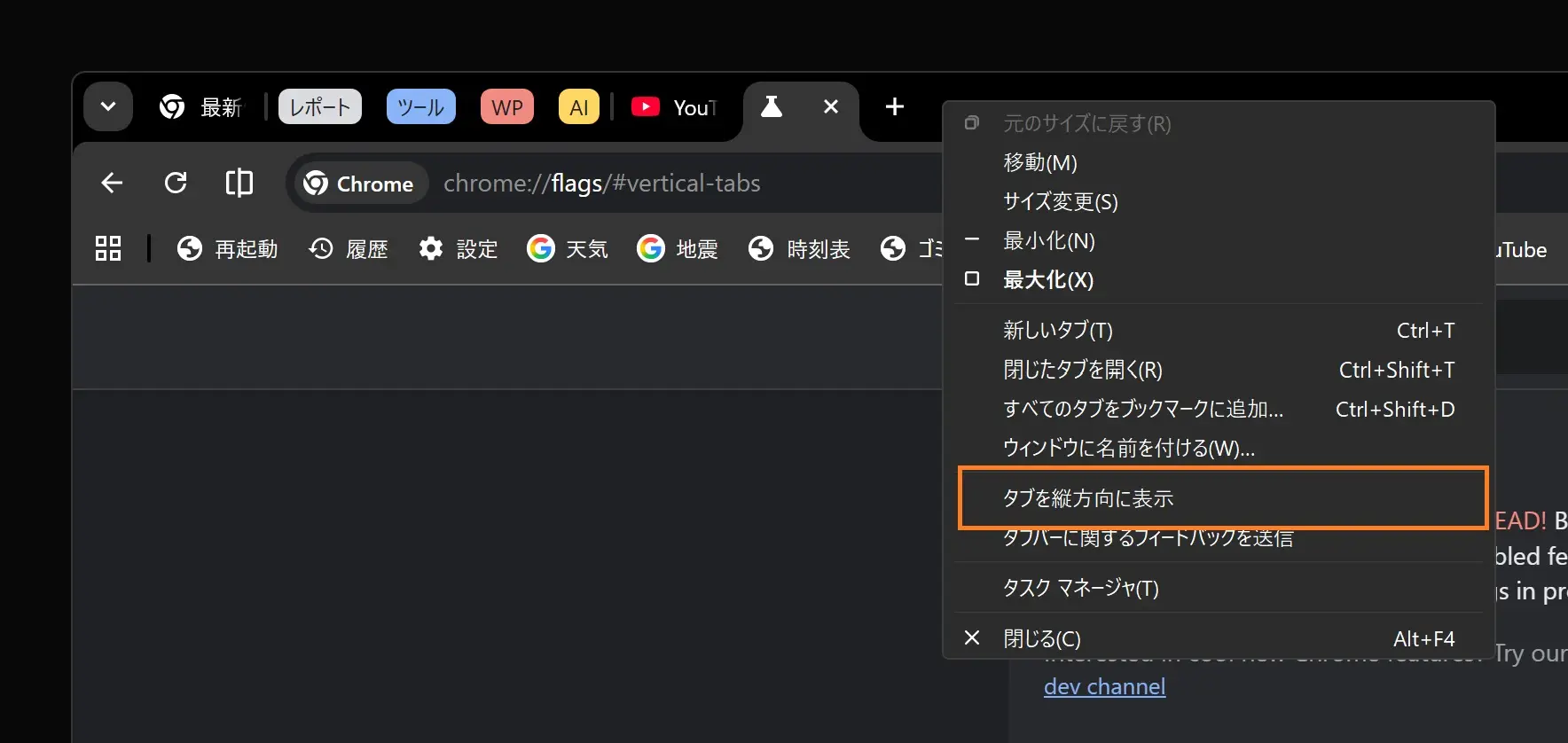Screen dimensions: 1568x743
Task: Click the back navigation arrow
Action: (x=112, y=184)
